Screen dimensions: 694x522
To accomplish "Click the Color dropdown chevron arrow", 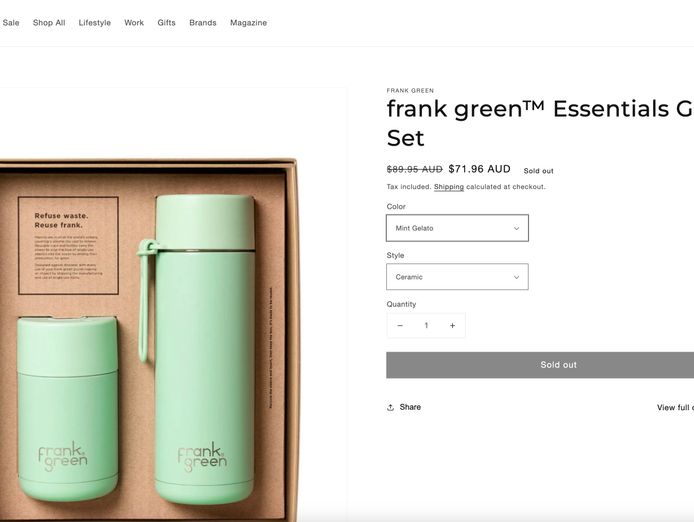I will pos(516,228).
